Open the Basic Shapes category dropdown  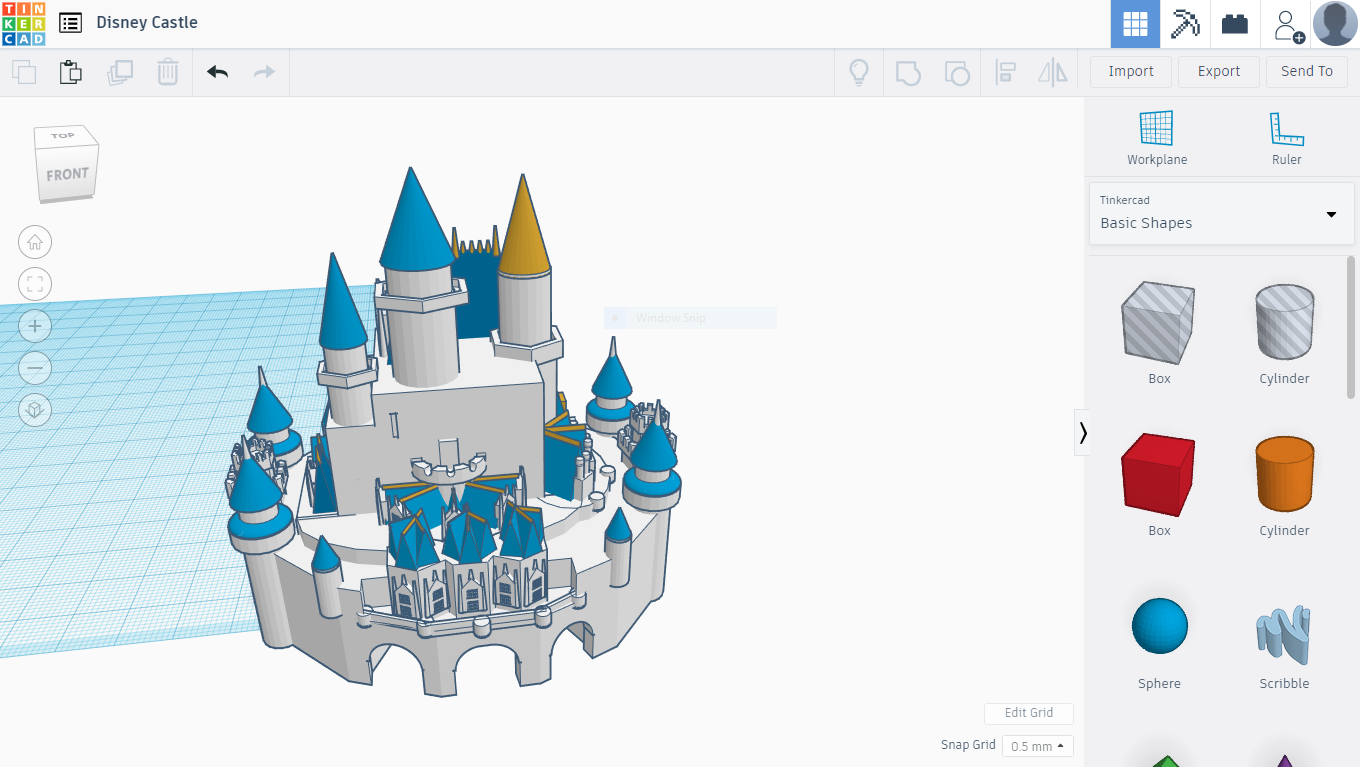pyautogui.click(x=1221, y=213)
